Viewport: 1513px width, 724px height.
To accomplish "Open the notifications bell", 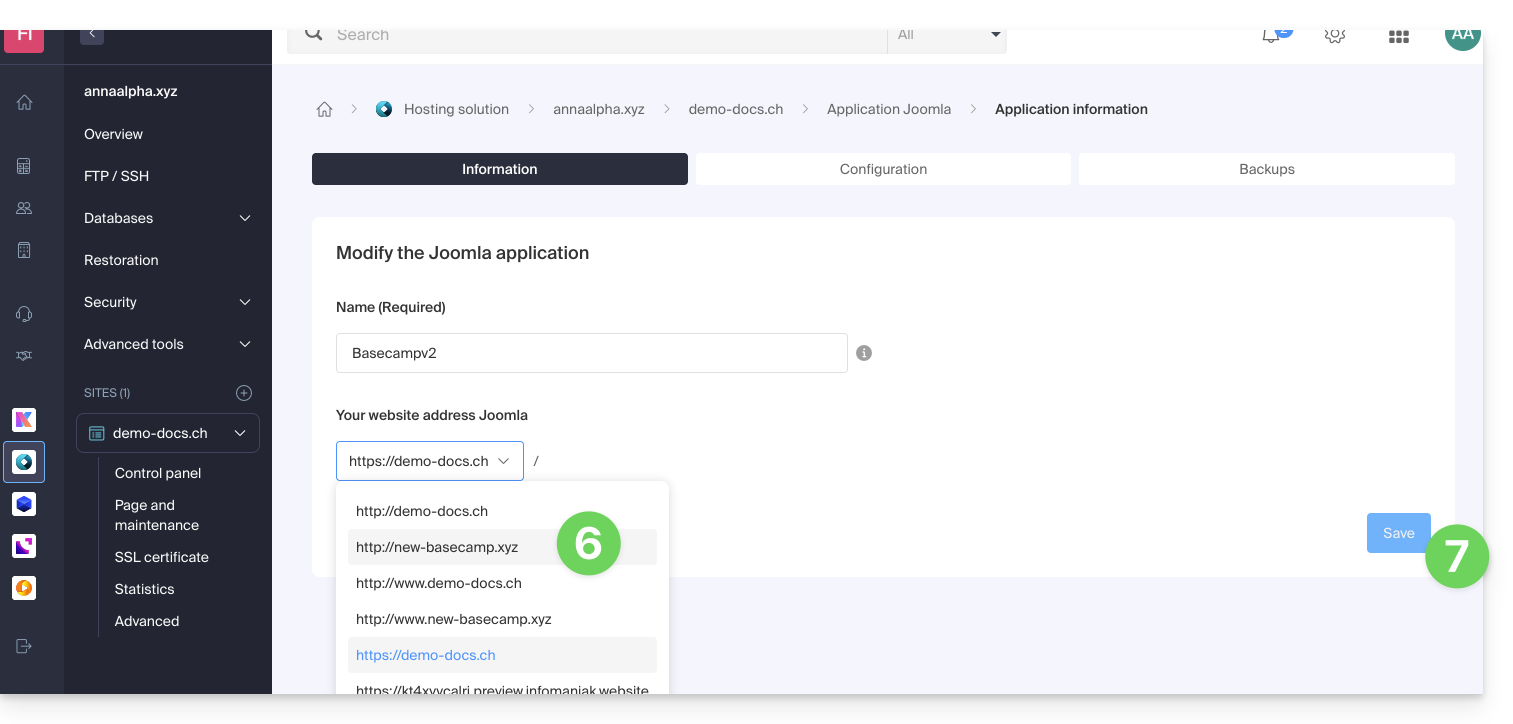I will coord(1271,36).
